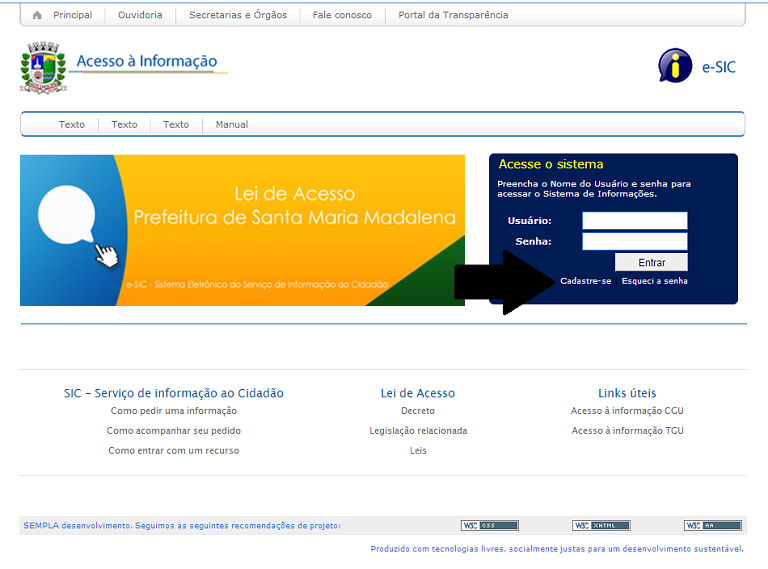Open Portal da Transparência link
Image resolution: width=768 pixels, height=569 pixels.
(453, 15)
